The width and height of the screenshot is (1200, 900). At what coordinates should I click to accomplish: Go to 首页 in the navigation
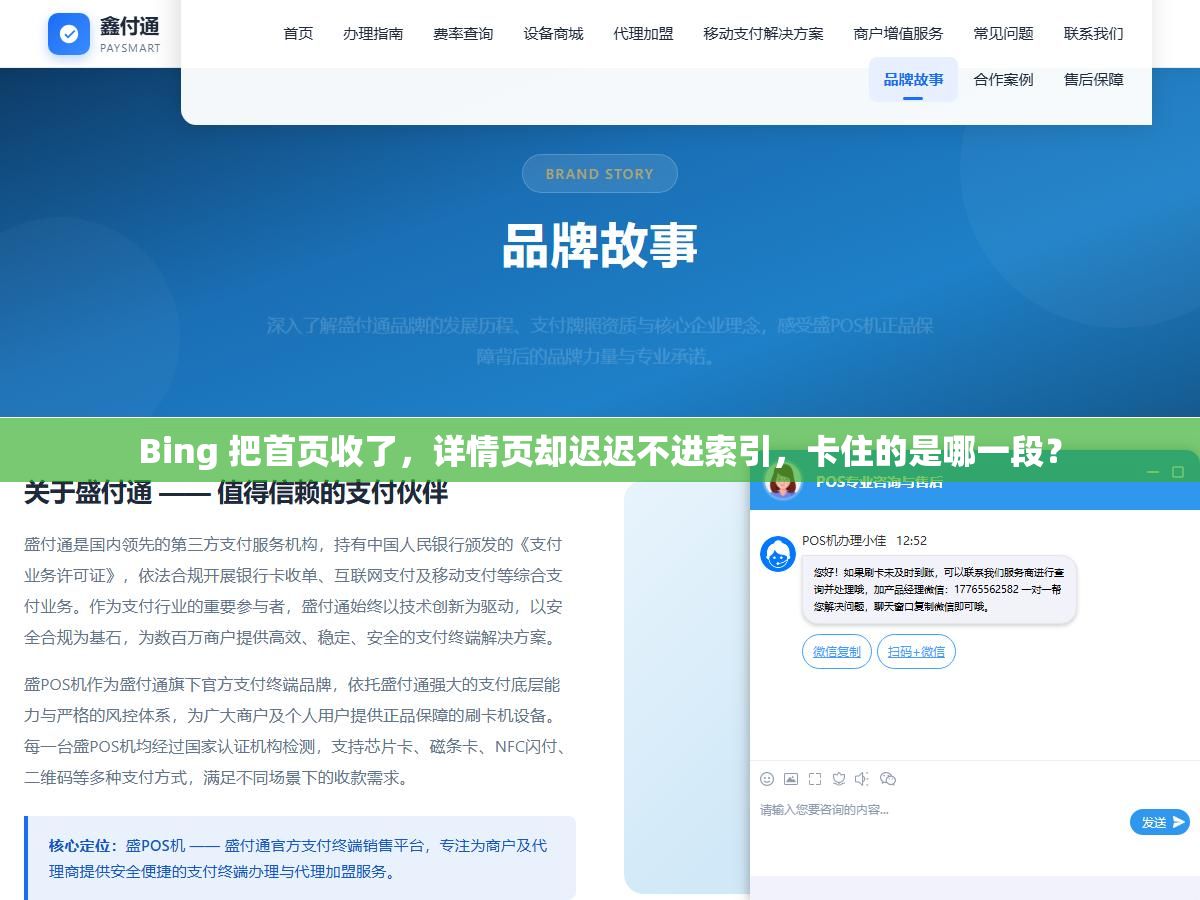coord(298,33)
